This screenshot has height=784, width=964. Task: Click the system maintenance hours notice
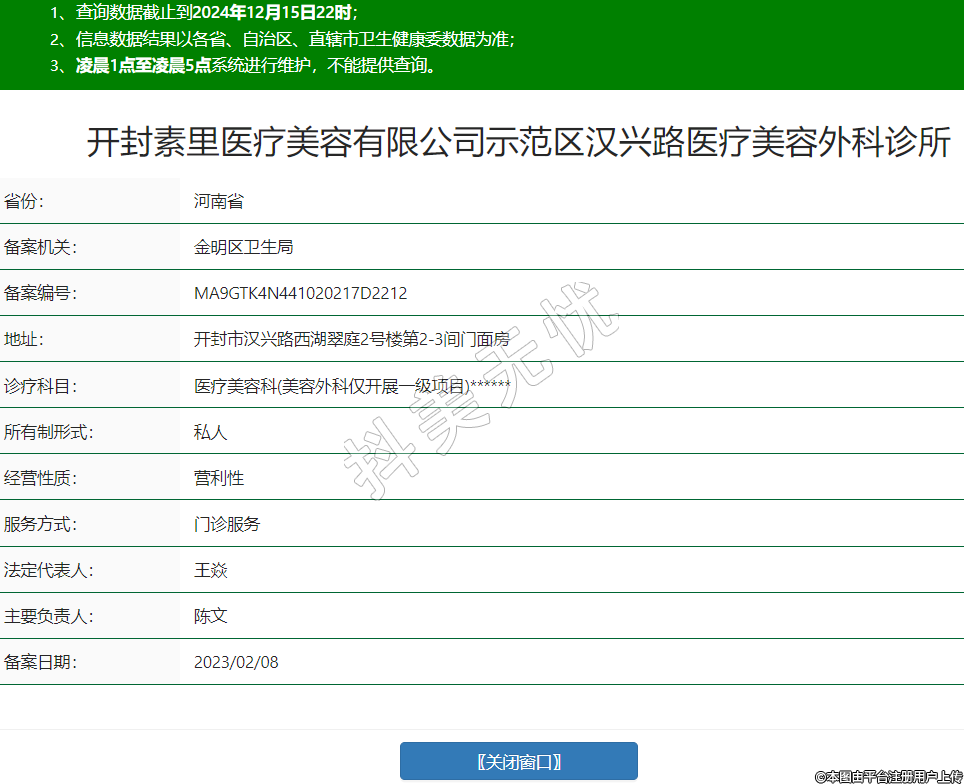click(246, 66)
